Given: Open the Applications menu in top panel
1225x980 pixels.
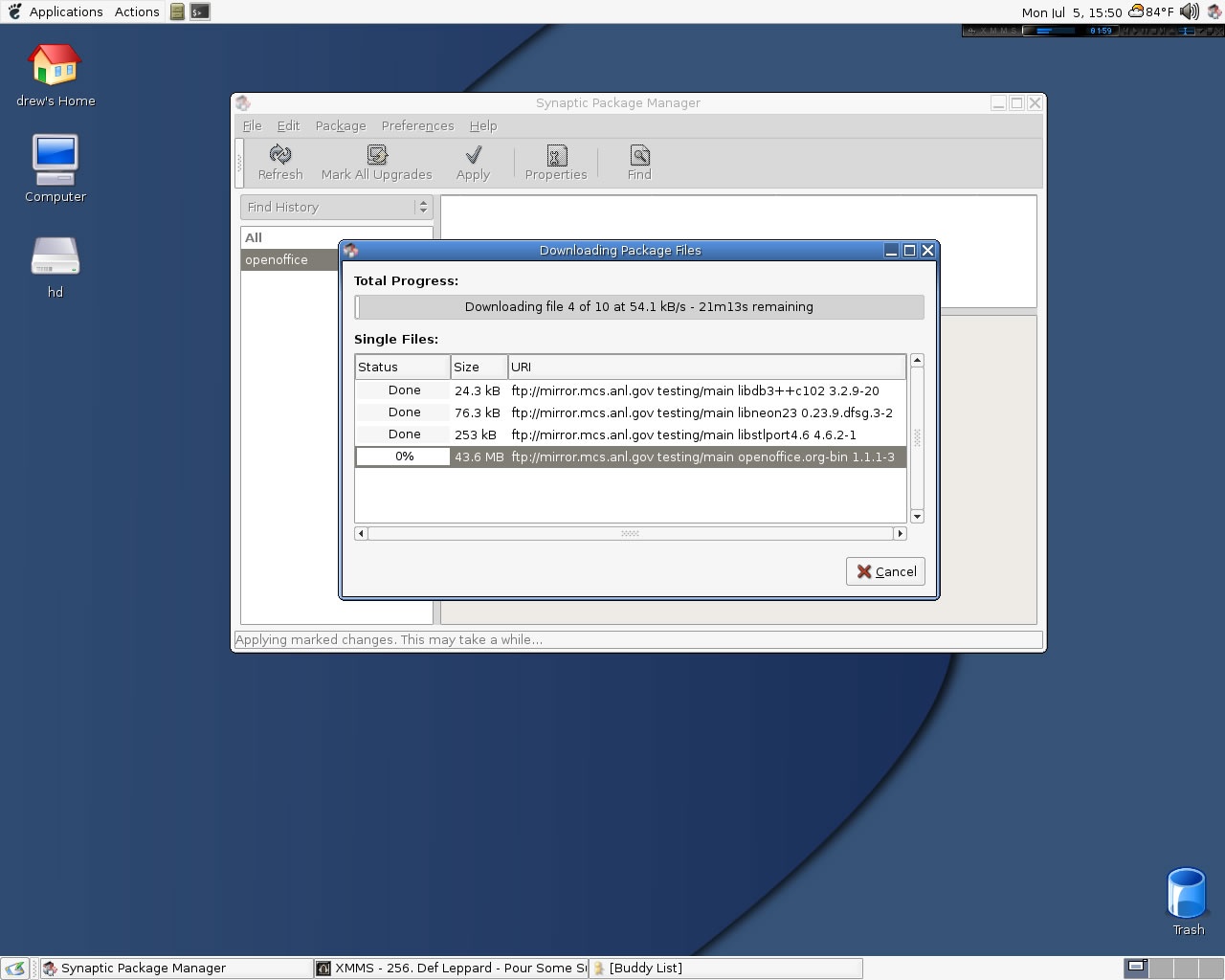Looking at the screenshot, I should (66, 11).
